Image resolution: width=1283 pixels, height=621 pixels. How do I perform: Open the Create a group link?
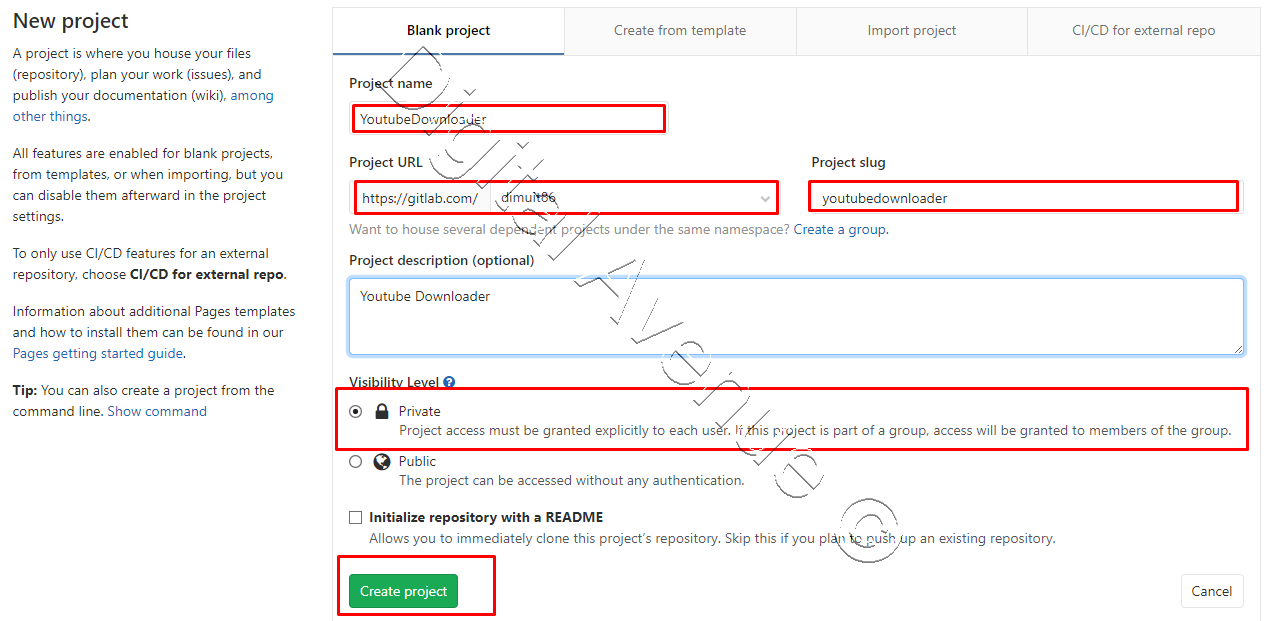click(839, 229)
